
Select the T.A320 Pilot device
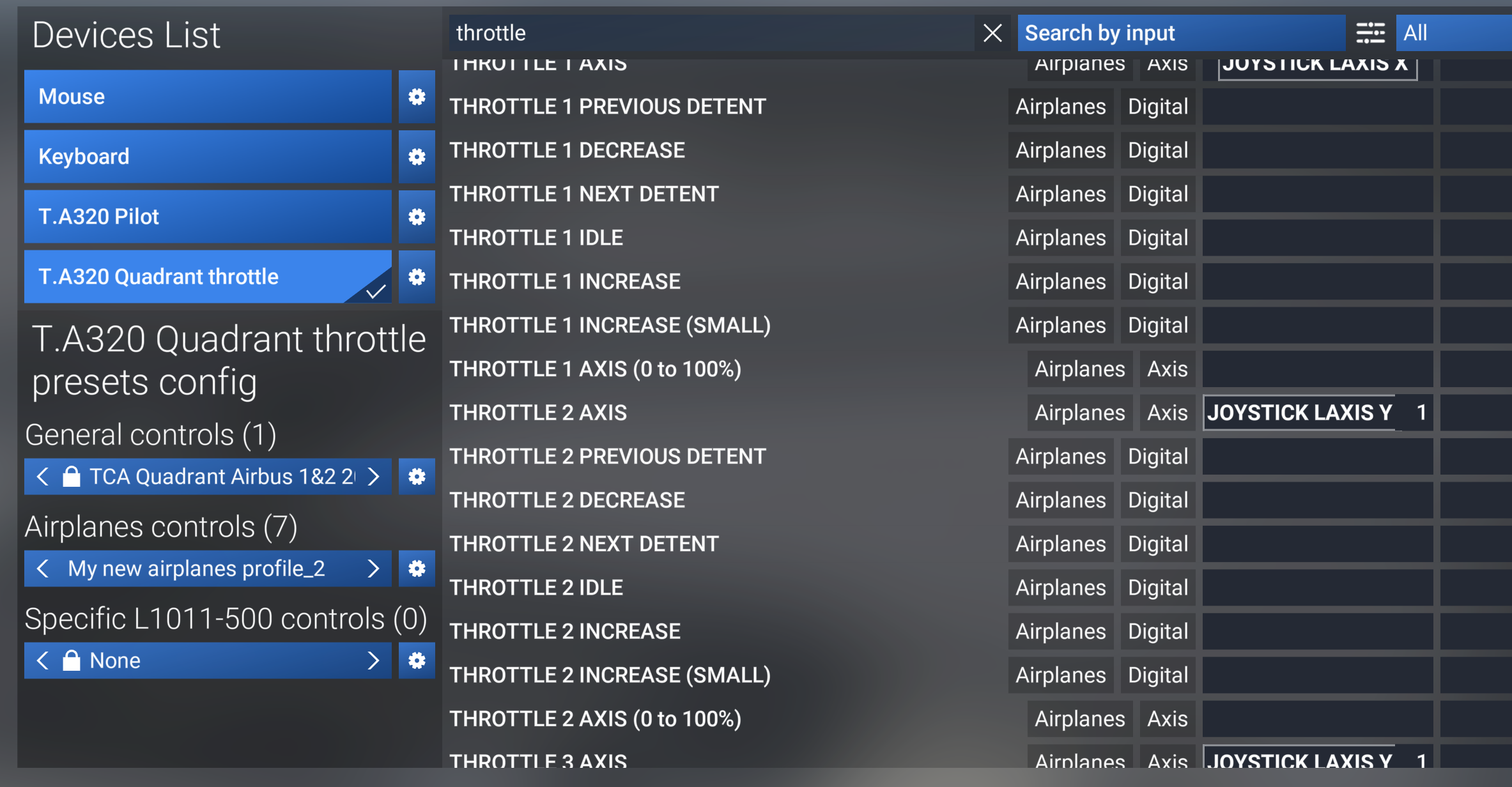(208, 217)
